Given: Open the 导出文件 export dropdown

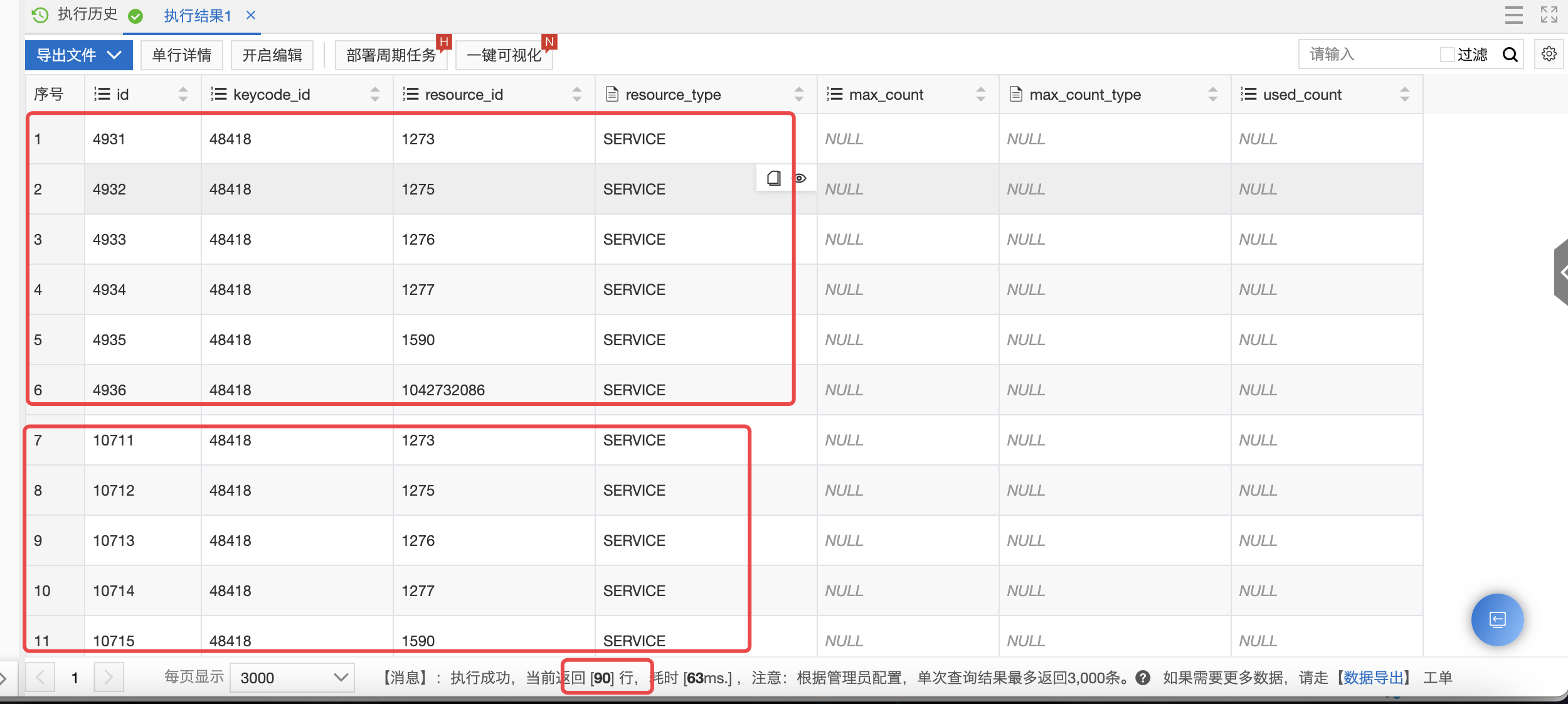Looking at the screenshot, I should click(x=79, y=55).
